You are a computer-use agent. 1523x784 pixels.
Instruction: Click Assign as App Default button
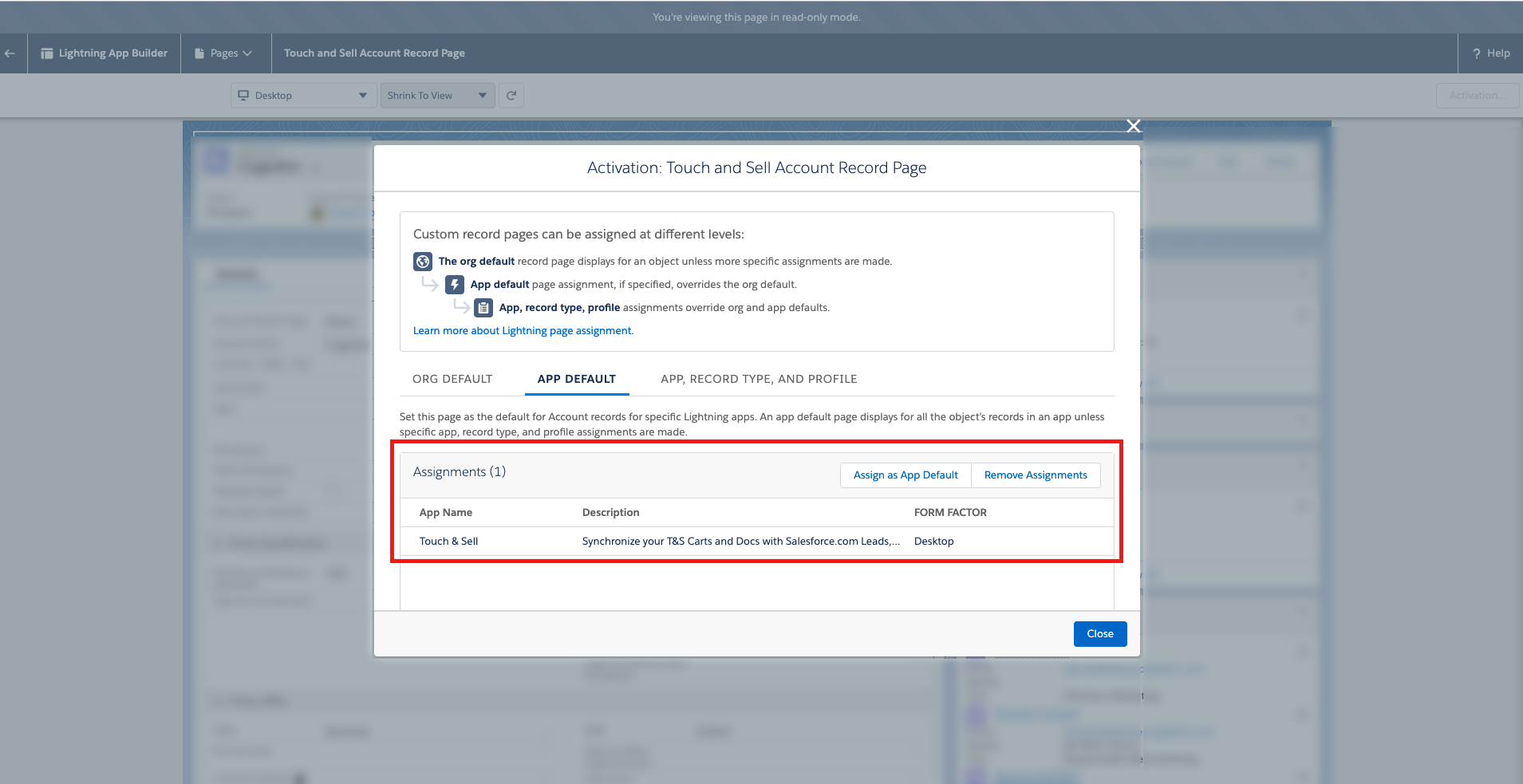pos(906,475)
